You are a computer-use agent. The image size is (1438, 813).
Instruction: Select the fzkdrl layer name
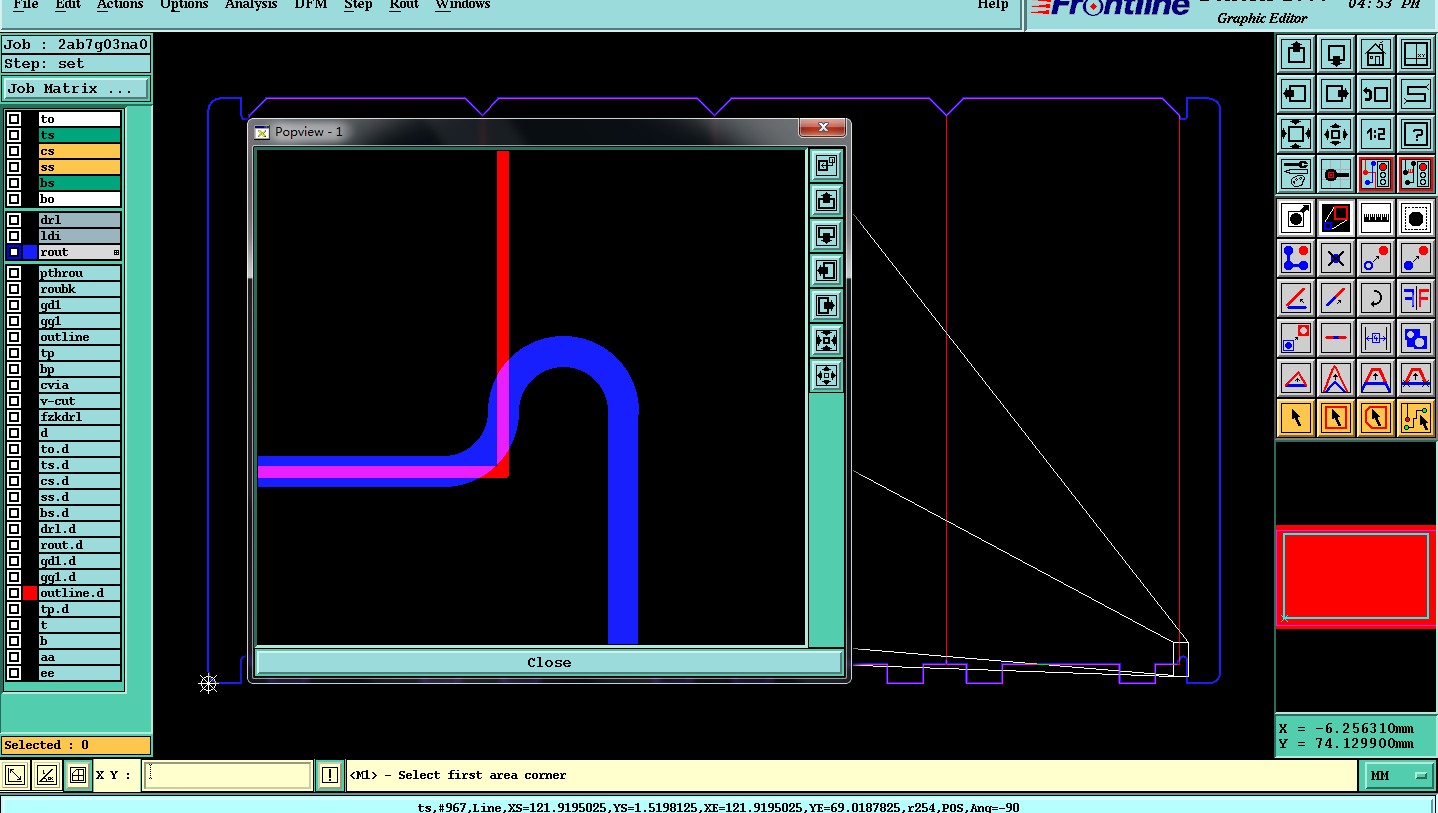tap(80, 417)
